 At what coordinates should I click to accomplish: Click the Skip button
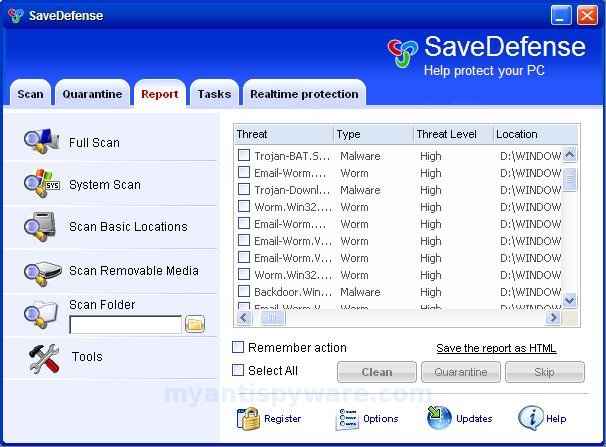[x=545, y=372]
